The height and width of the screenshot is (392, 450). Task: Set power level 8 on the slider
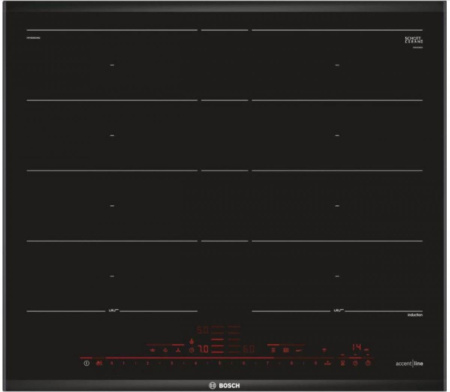[x=291, y=363]
